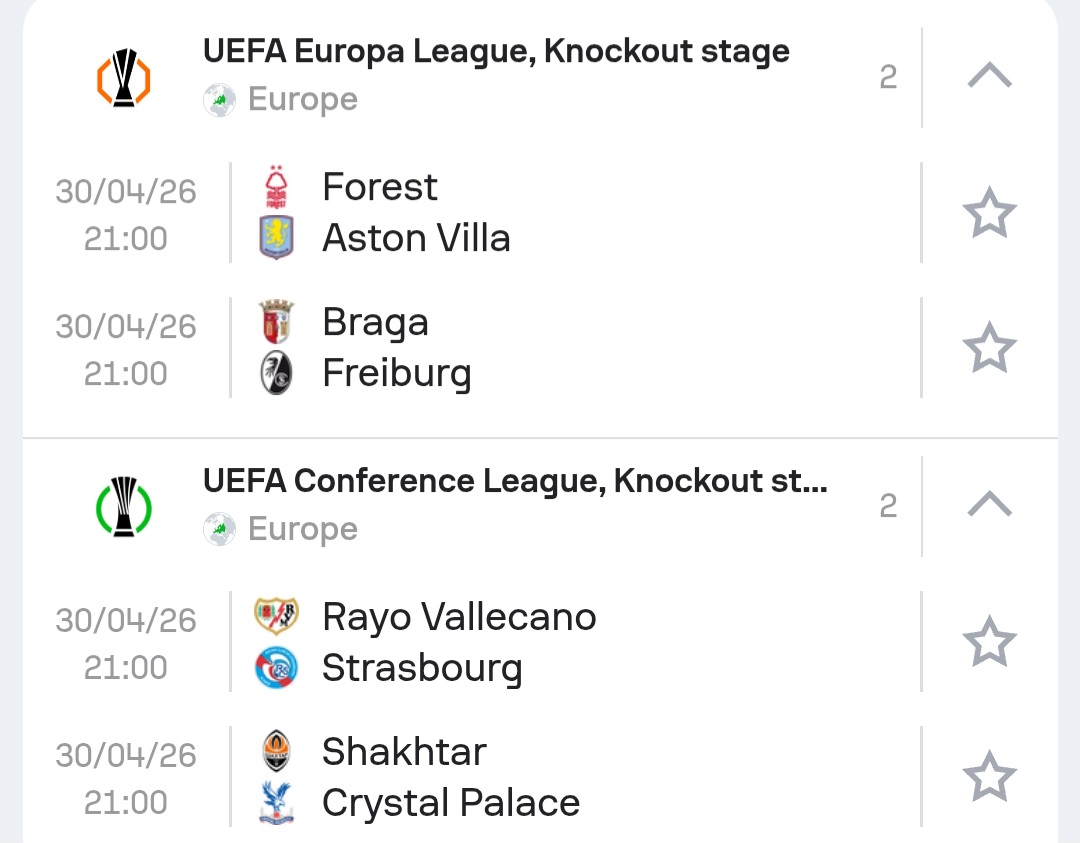This screenshot has height=843, width=1080.
Task: Collapse the UEFA Europa League section
Action: 990,76
